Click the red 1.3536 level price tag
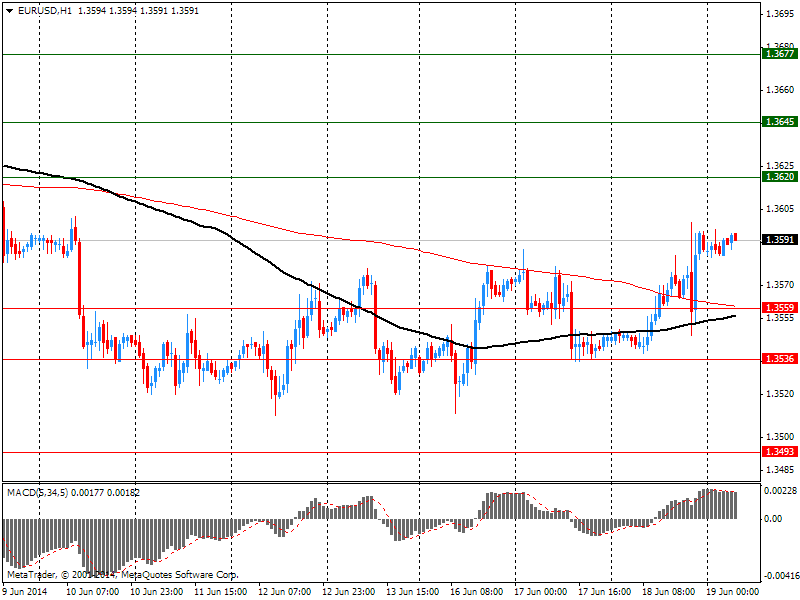Image resolution: width=800 pixels, height=600 pixels. (780, 359)
